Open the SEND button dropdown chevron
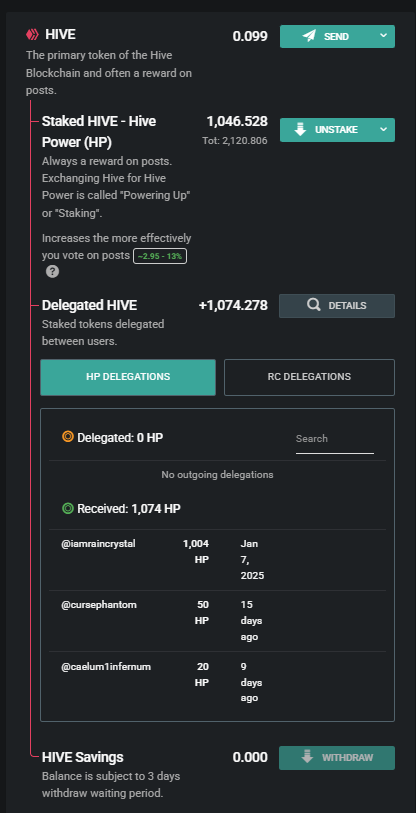The image size is (416, 813). coord(383,36)
